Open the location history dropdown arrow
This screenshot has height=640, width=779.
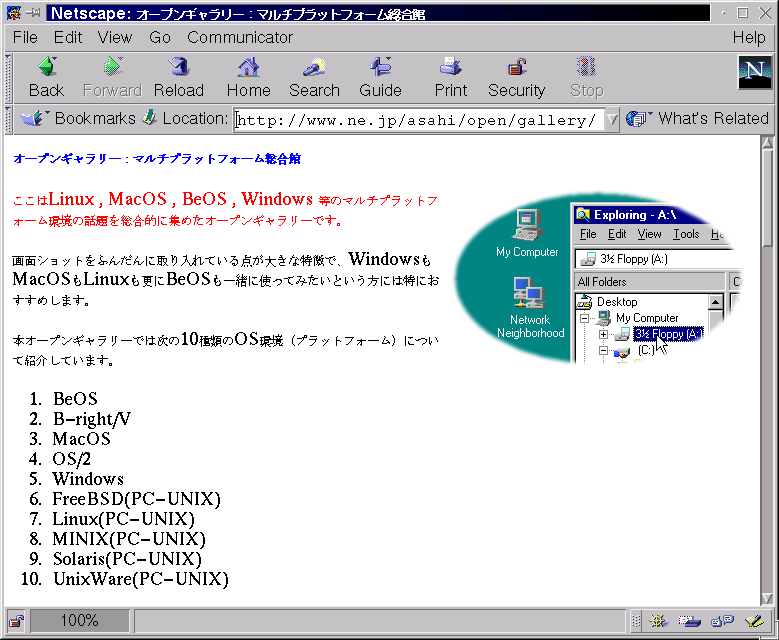click(612, 119)
